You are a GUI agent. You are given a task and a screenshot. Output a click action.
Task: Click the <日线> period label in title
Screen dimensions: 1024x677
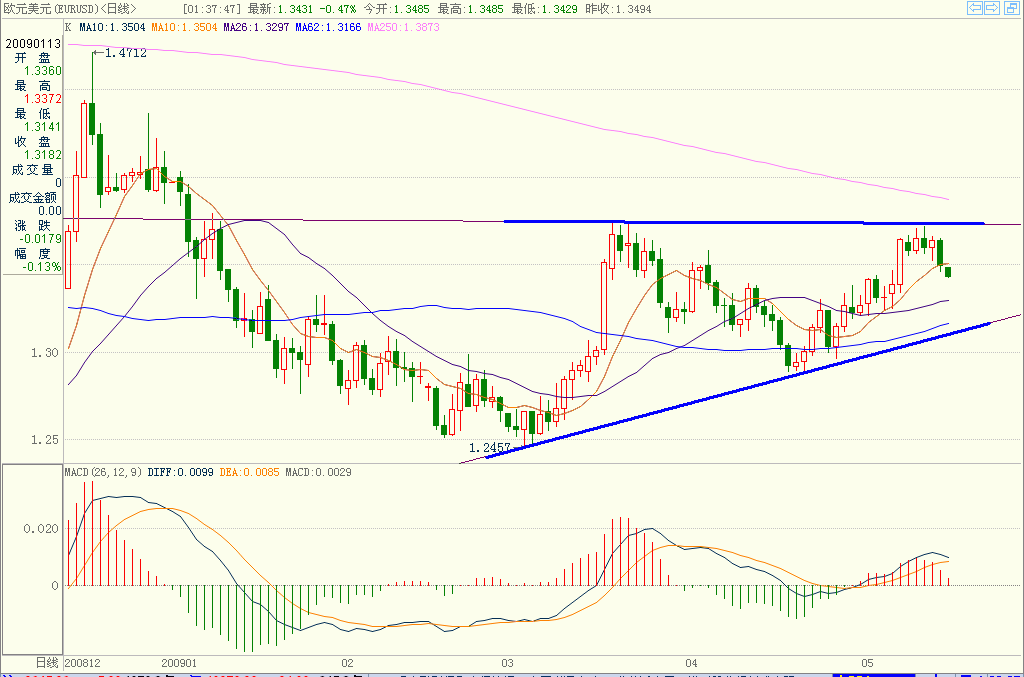118,9
